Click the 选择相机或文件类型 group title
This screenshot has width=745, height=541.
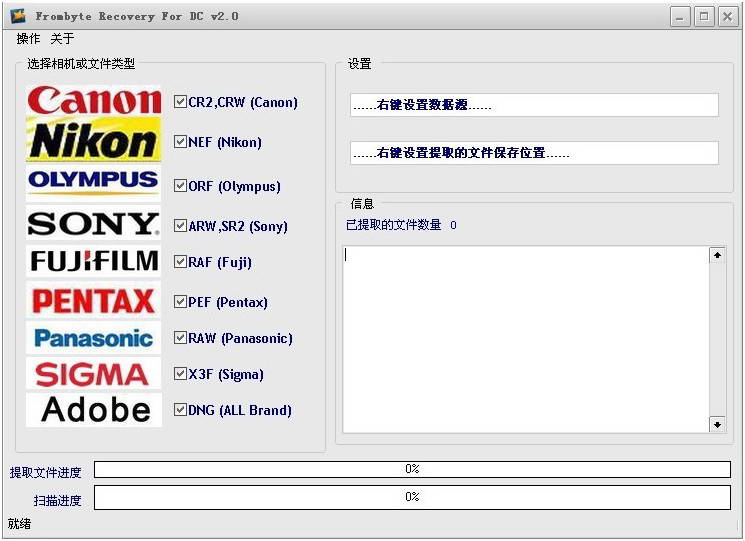point(81,64)
